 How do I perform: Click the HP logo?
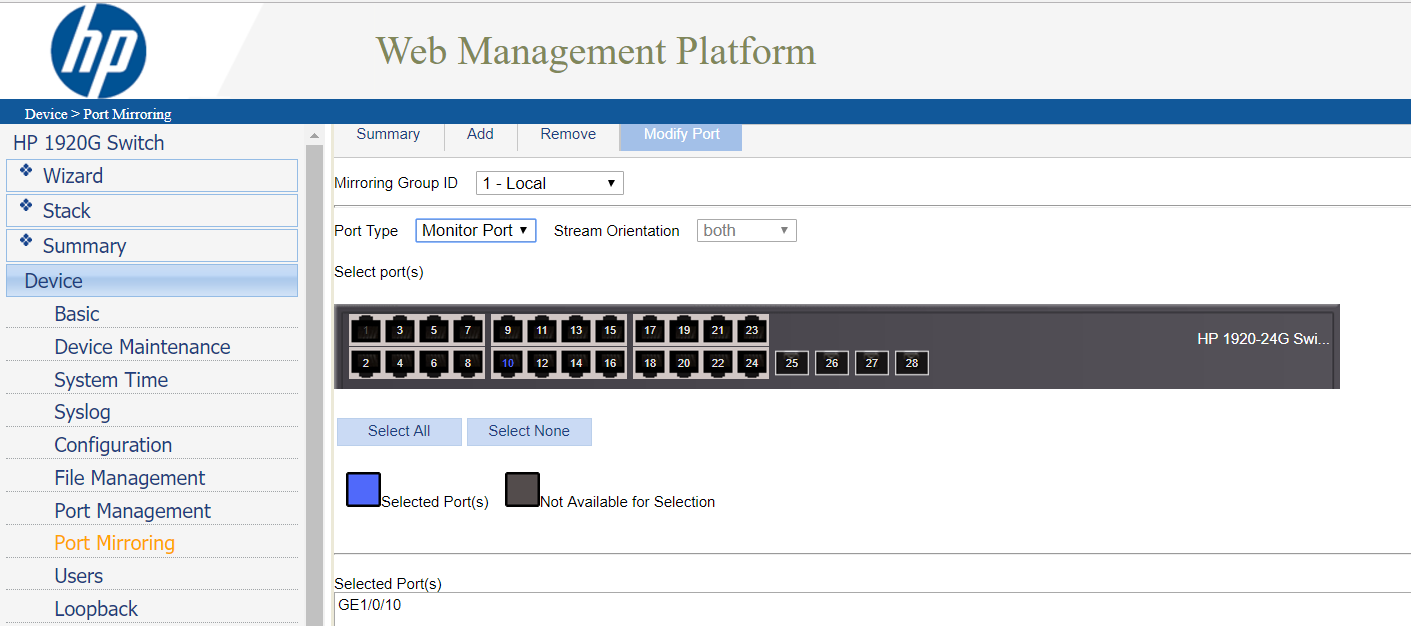(x=98, y=50)
